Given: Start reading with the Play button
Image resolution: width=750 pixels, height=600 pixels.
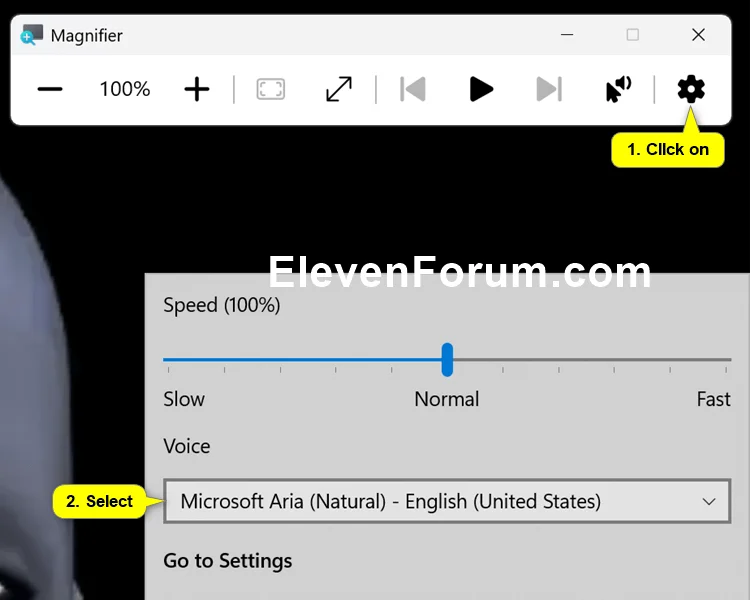Looking at the screenshot, I should (x=481, y=89).
